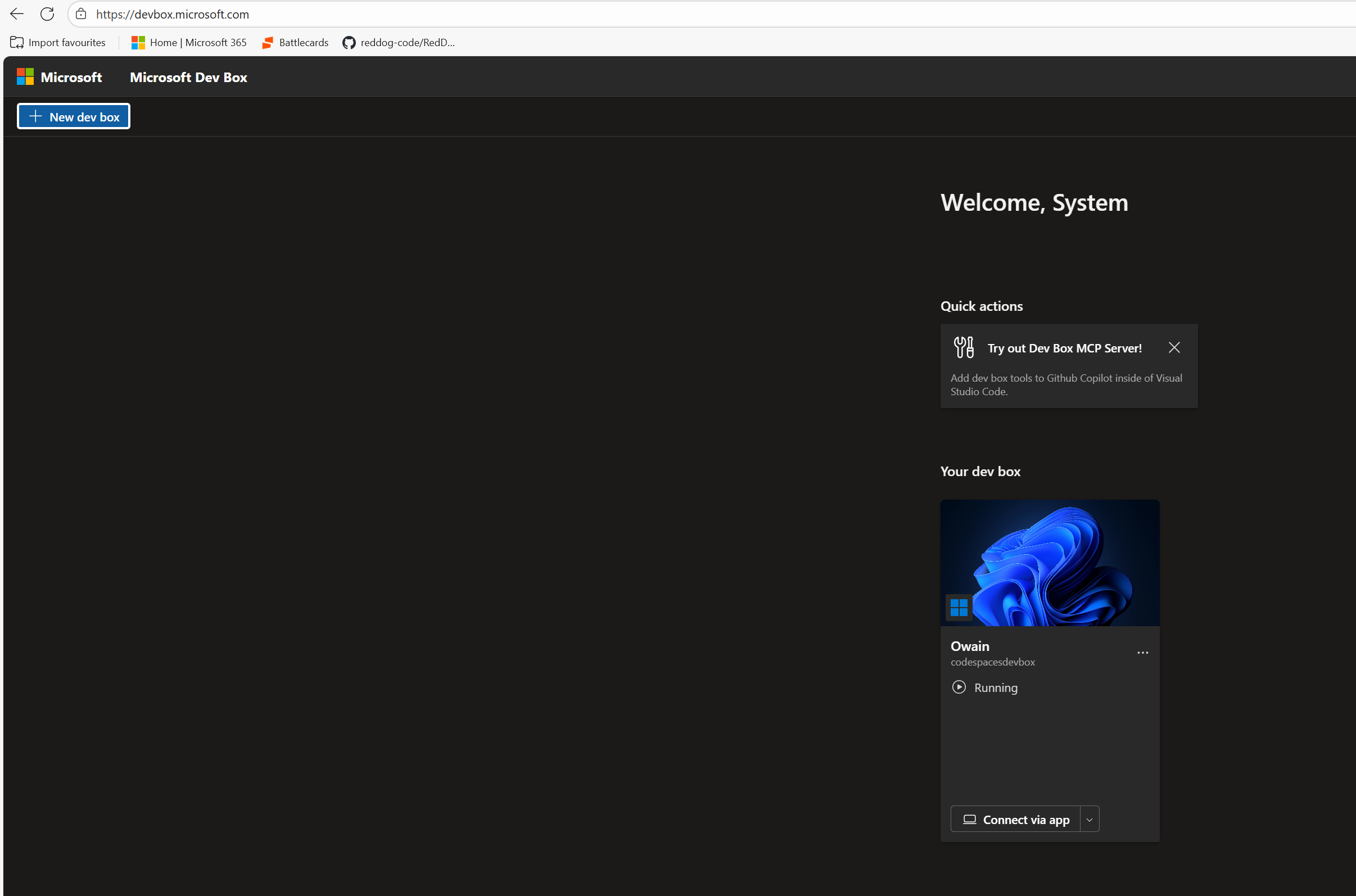Select Microsoft Dev Box in the navigation bar
The image size is (1356, 896).
188,76
